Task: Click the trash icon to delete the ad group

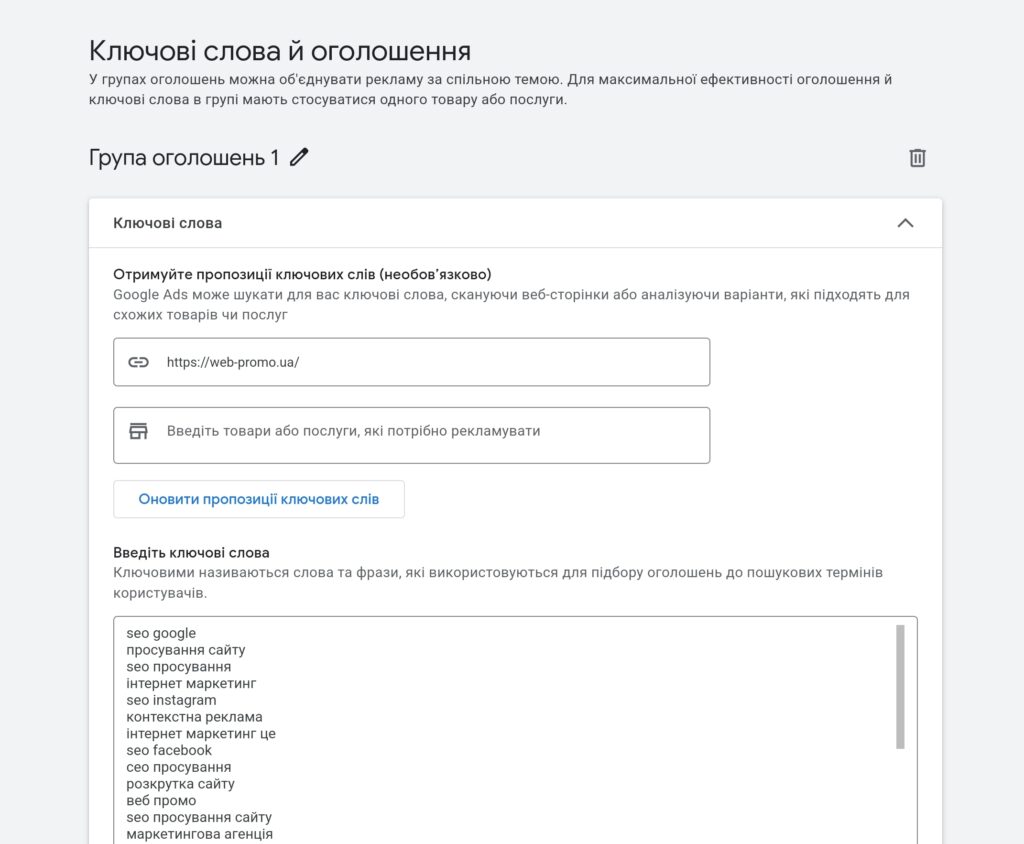Action: 917,157
